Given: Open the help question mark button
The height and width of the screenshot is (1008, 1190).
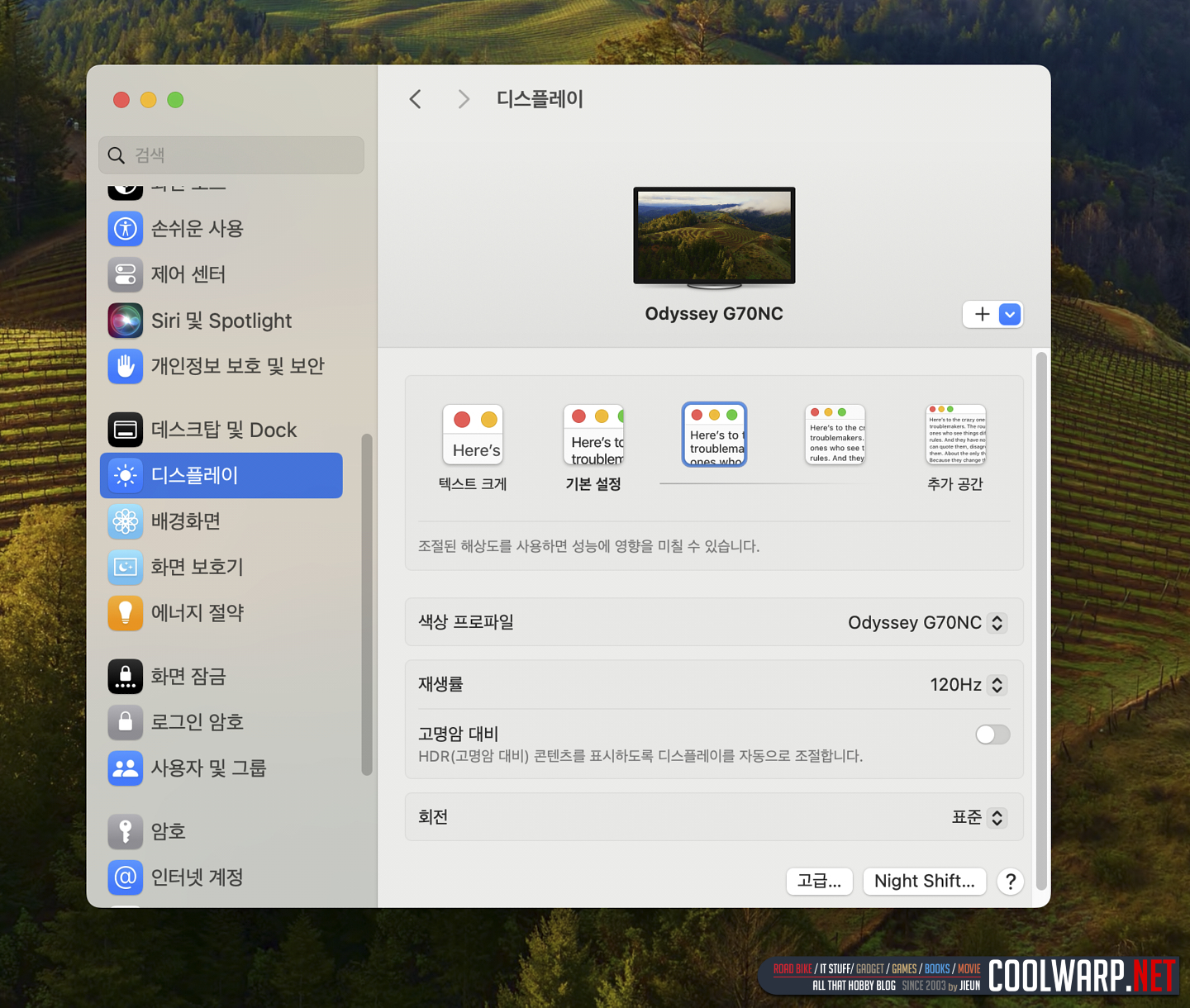Looking at the screenshot, I should coord(1010,882).
